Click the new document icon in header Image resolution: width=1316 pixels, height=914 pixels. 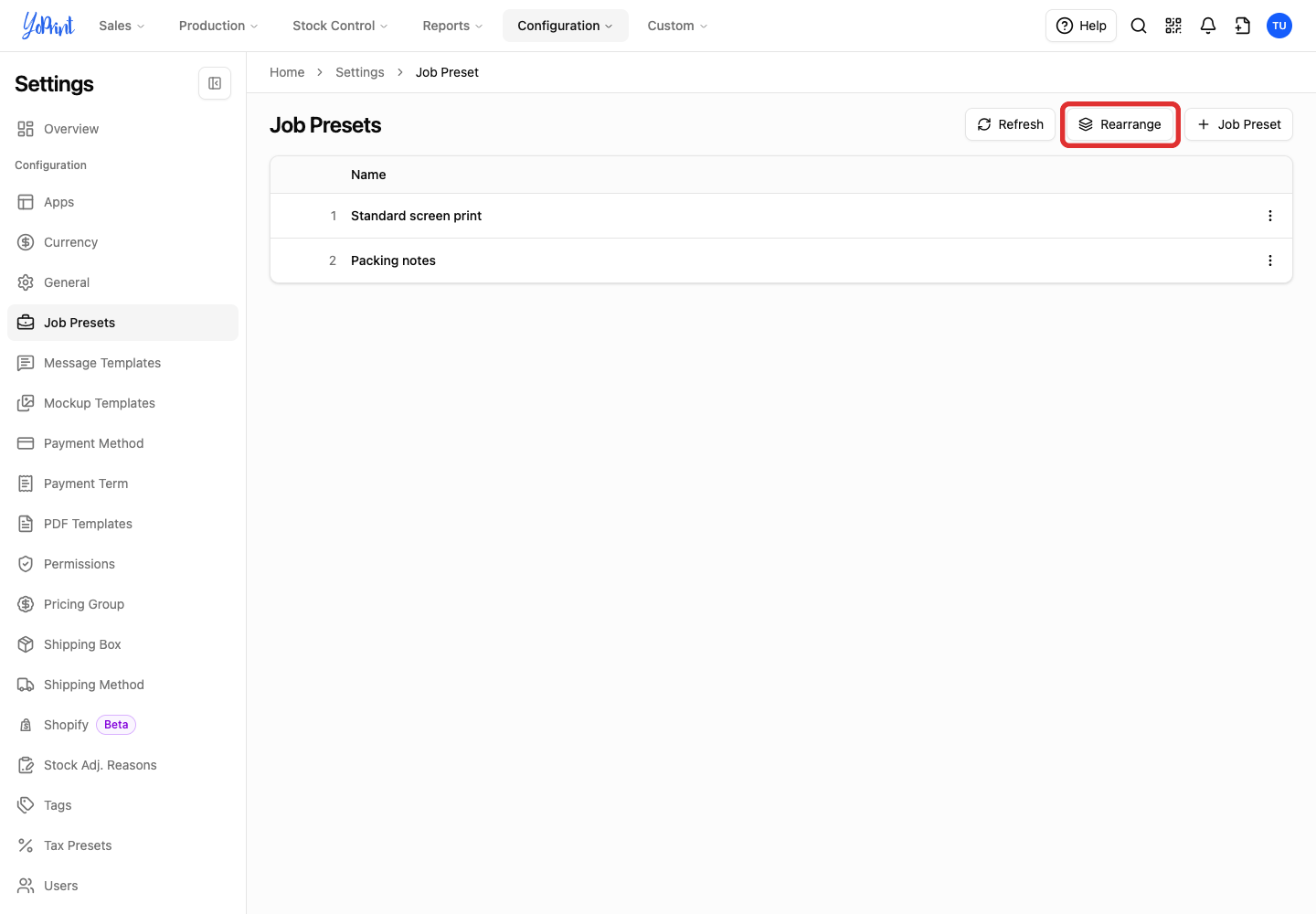pyautogui.click(x=1243, y=26)
